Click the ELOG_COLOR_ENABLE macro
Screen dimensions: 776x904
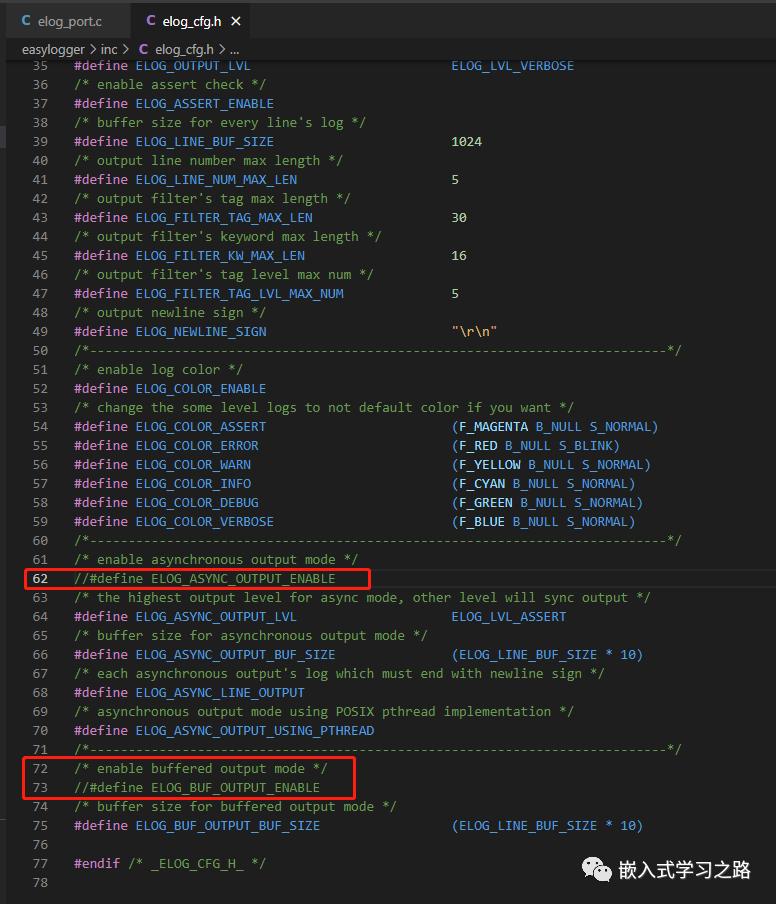[201, 389]
